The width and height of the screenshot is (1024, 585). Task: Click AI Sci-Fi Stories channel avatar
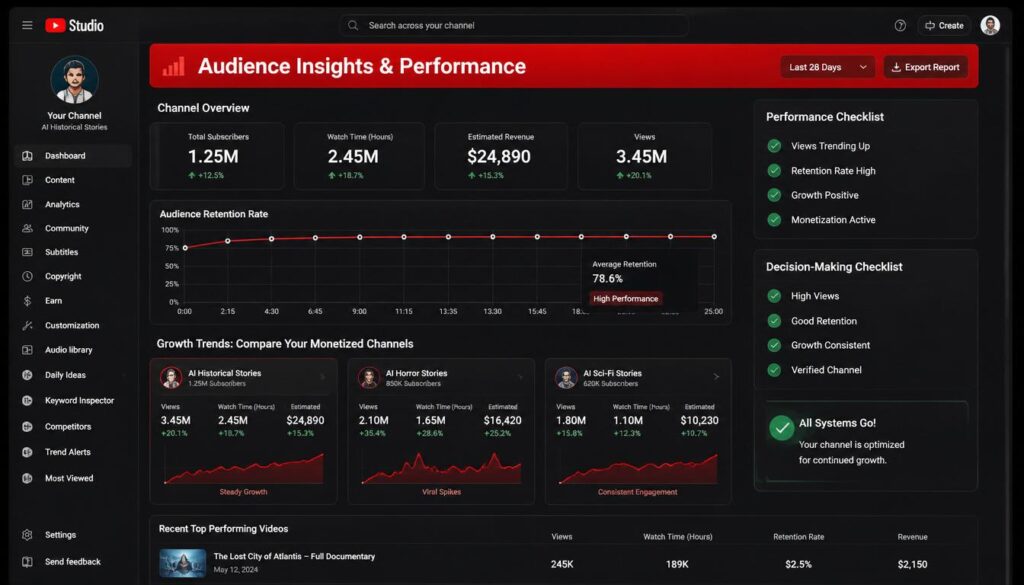[566, 377]
